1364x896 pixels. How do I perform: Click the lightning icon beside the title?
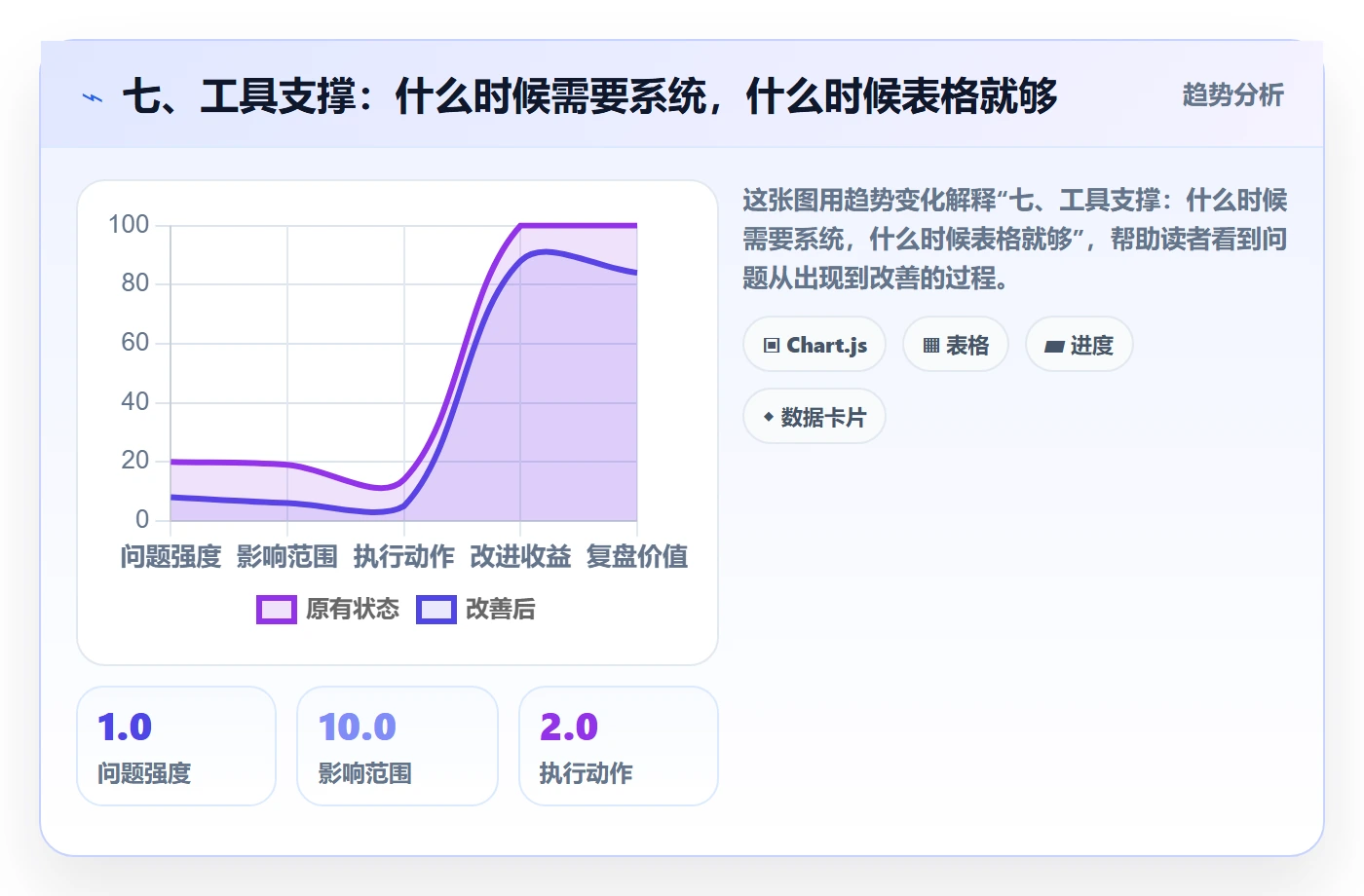pyautogui.click(x=93, y=97)
